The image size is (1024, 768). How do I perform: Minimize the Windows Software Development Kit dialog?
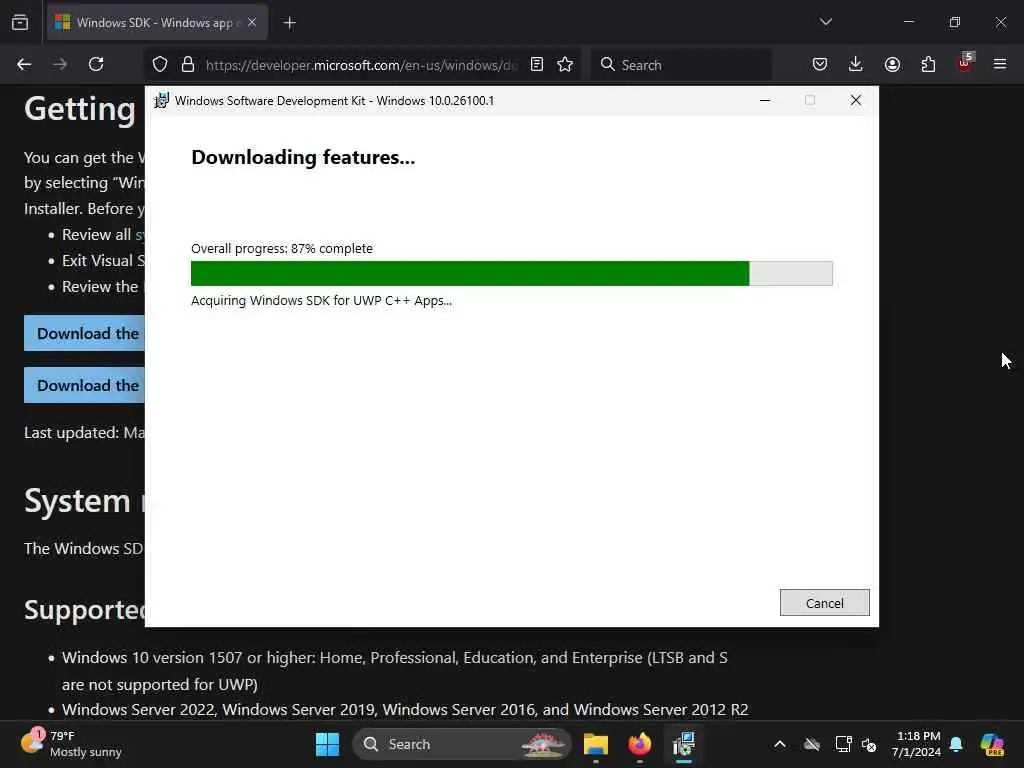765,101
